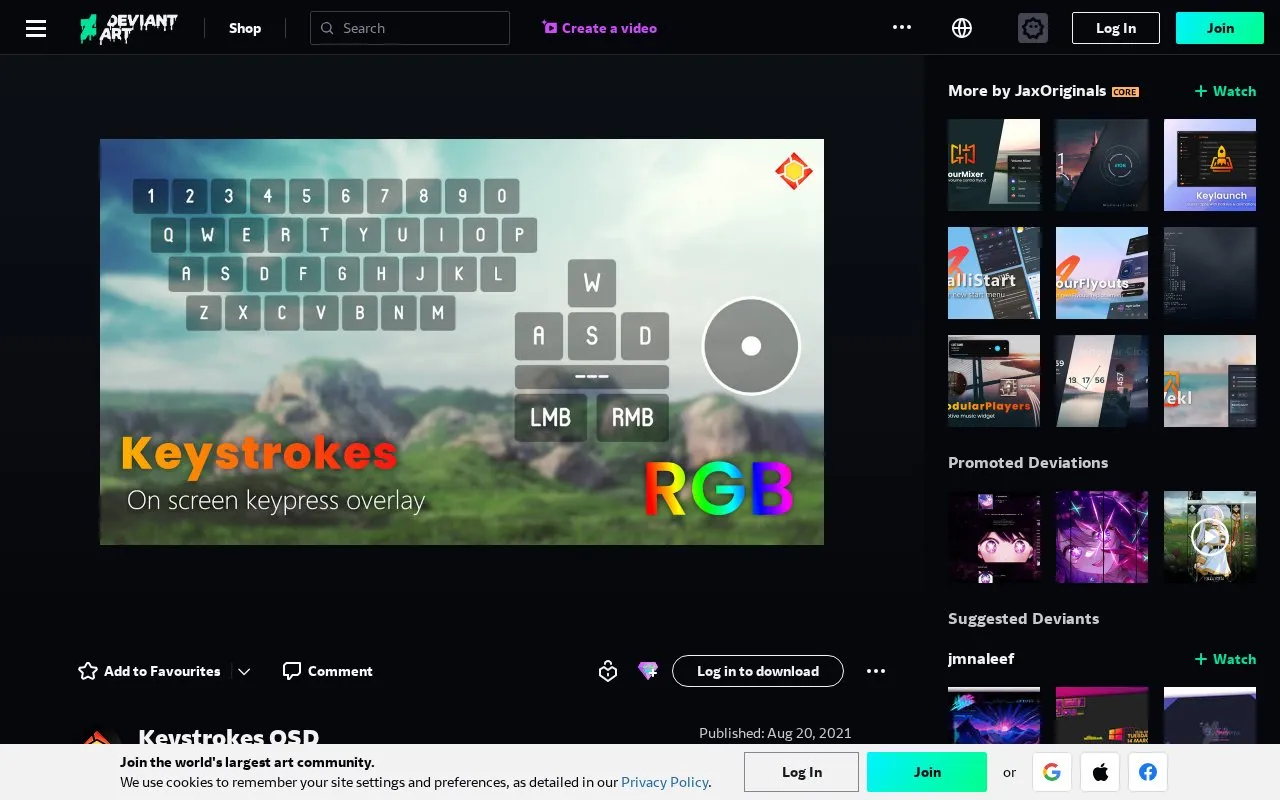Open the Keystrokes overlay artwork image
The image size is (1280, 800).
[462, 342]
